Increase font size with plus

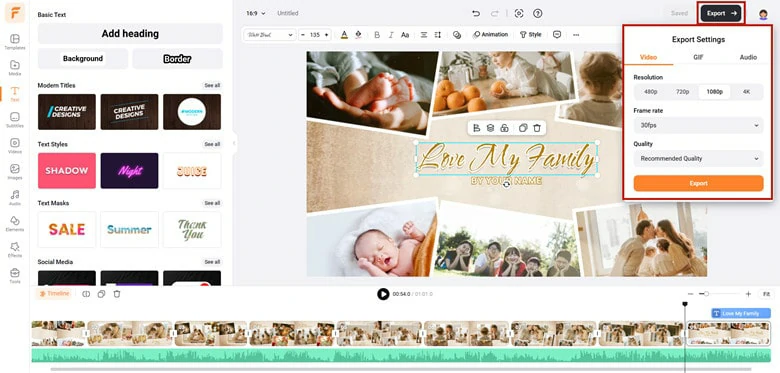(326, 35)
